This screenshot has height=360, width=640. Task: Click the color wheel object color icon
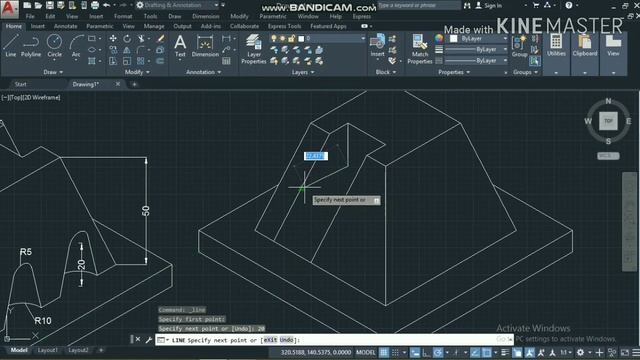click(439, 38)
